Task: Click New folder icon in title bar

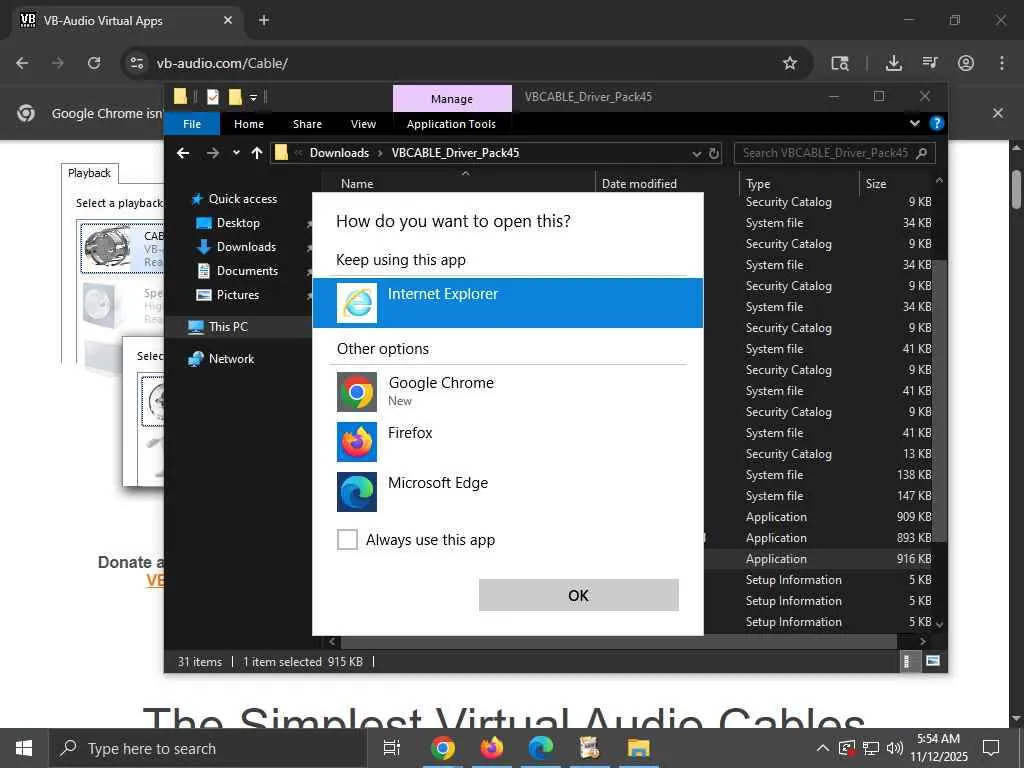Action: [x=235, y=97]
